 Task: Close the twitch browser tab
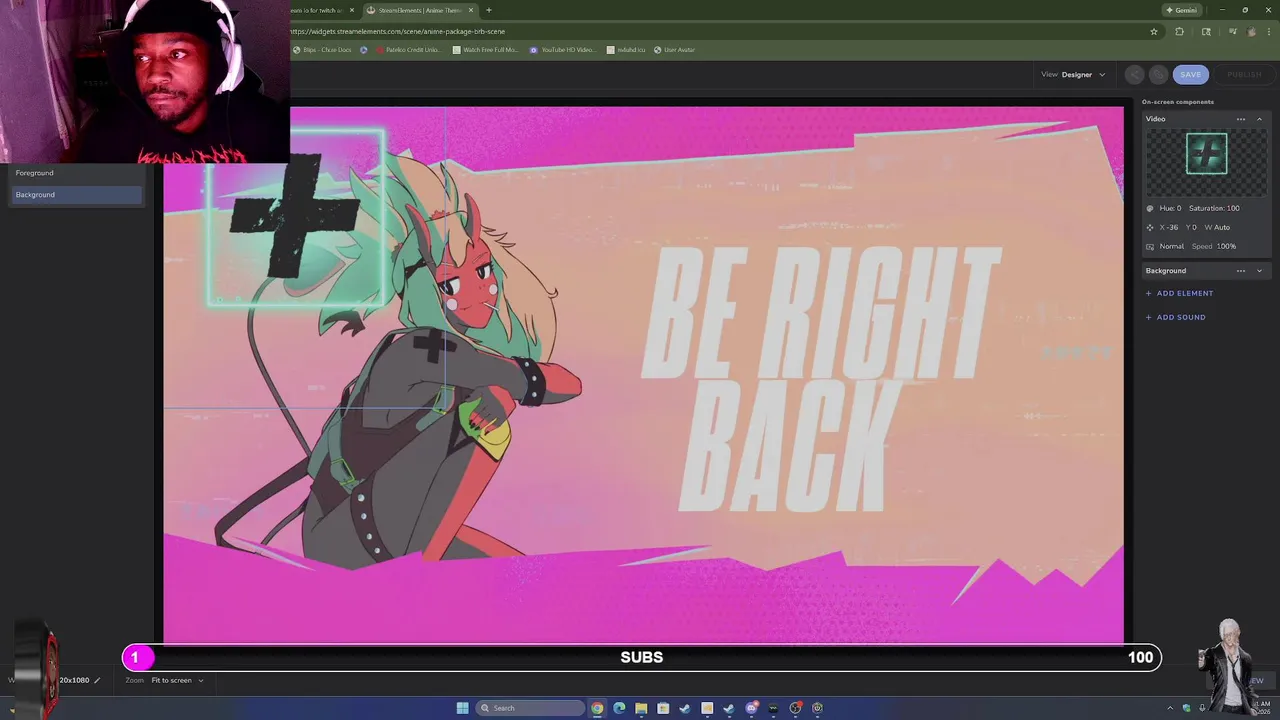[352, 10]
